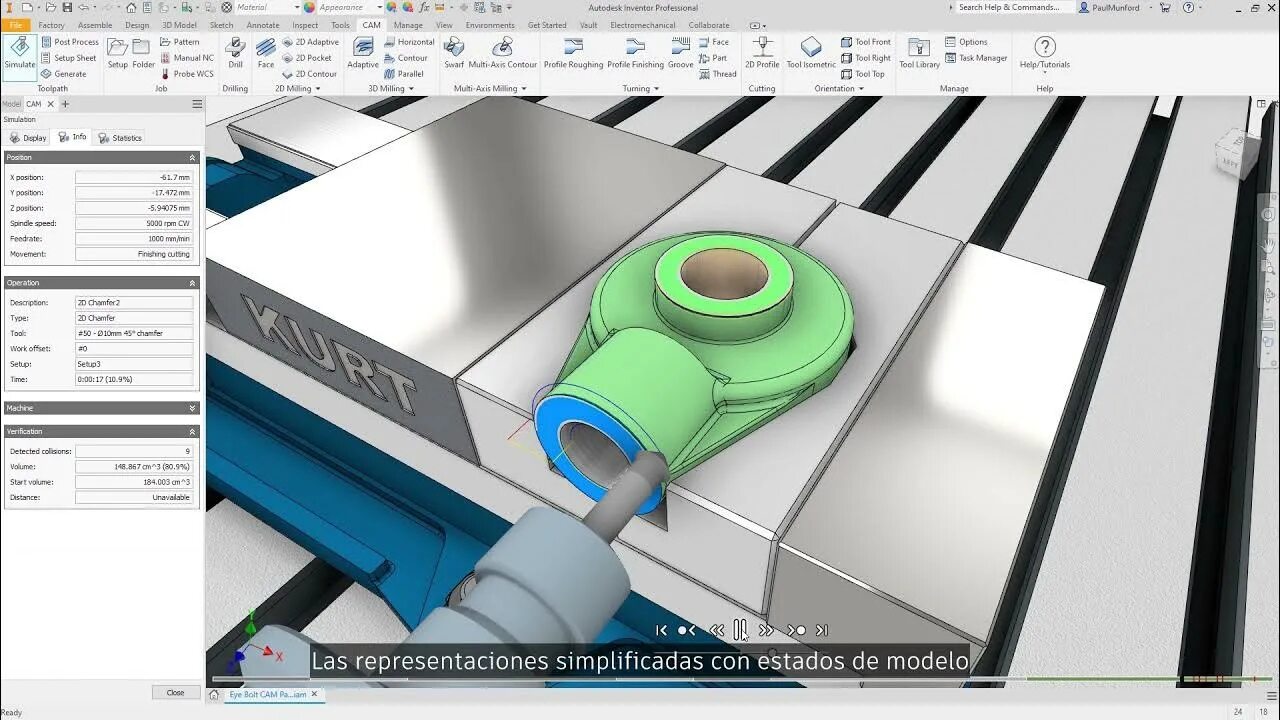Switch to the Sketch ribbon tab

[221, 25]
